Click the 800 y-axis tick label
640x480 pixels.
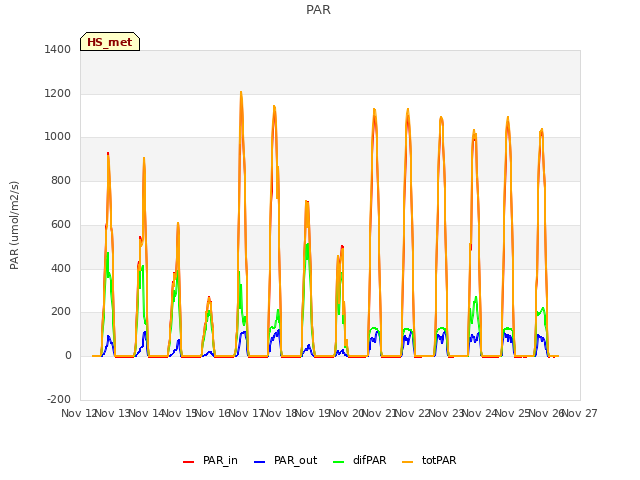click(x=61, y=180)
